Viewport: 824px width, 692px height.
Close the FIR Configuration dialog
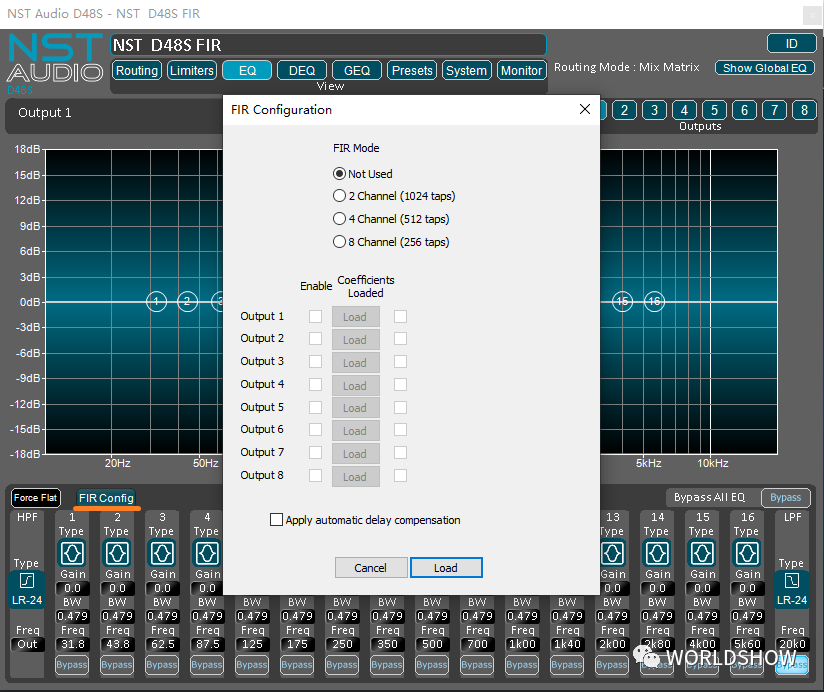[x=585, y=109]
